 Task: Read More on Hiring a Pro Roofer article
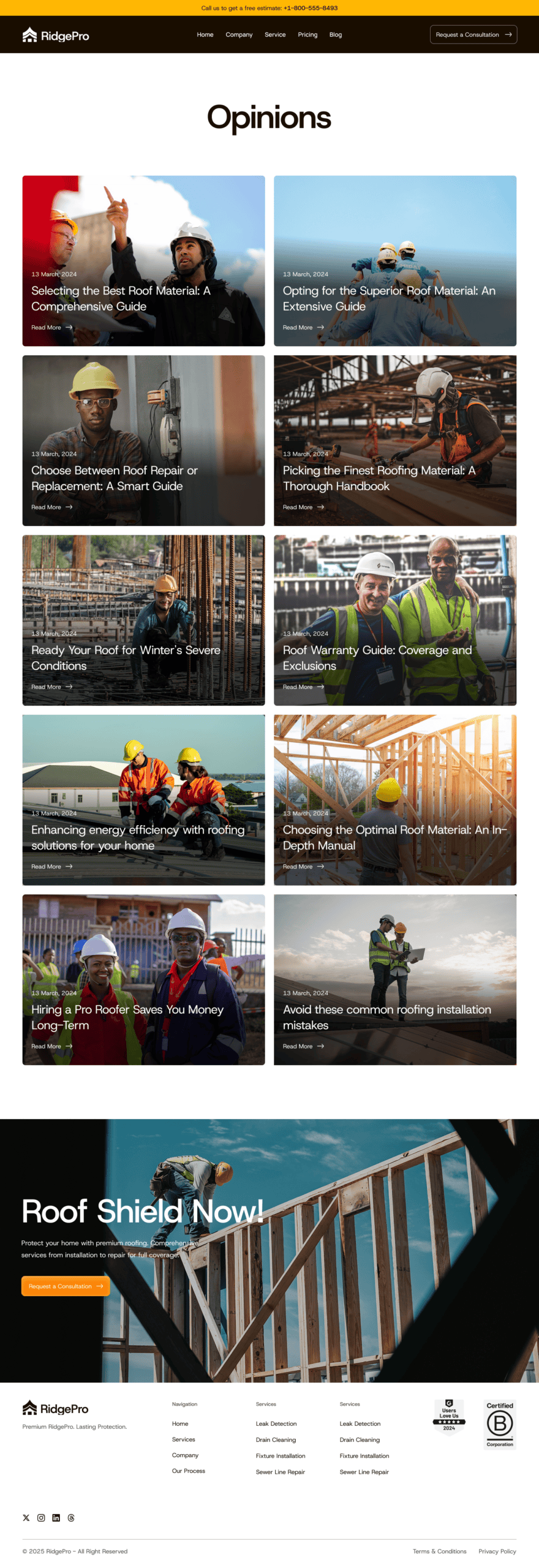click(52, 1046)
